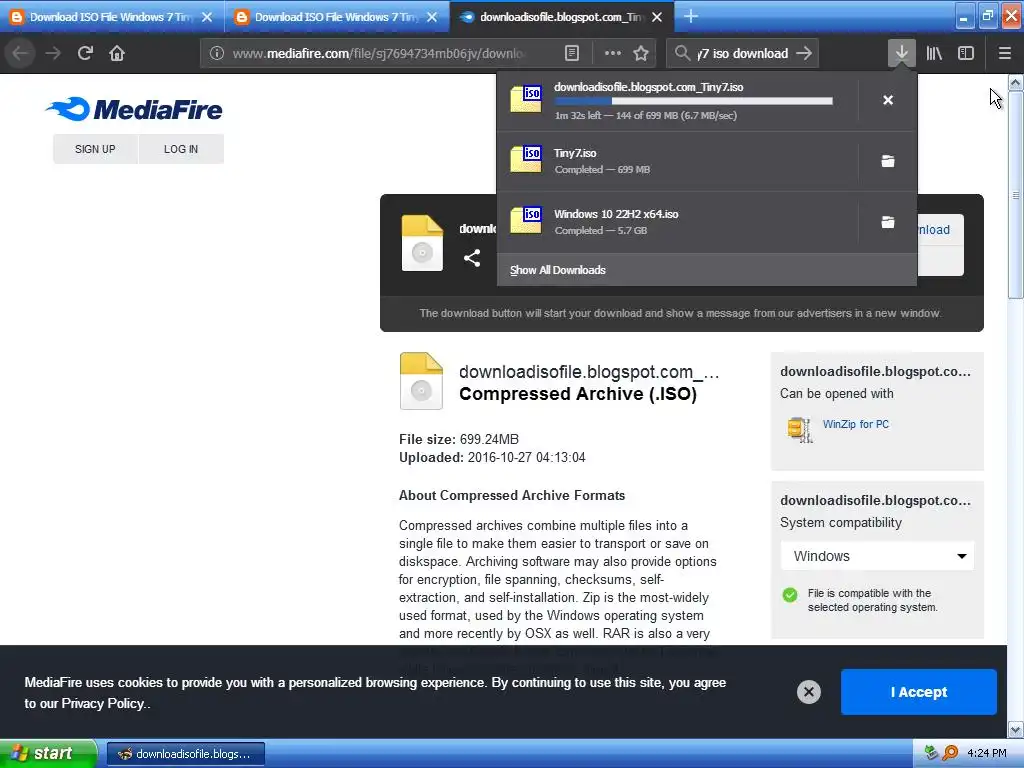
Task: Switch to second Download ISO File Windows 7 tab
Action: coord(337,17)
